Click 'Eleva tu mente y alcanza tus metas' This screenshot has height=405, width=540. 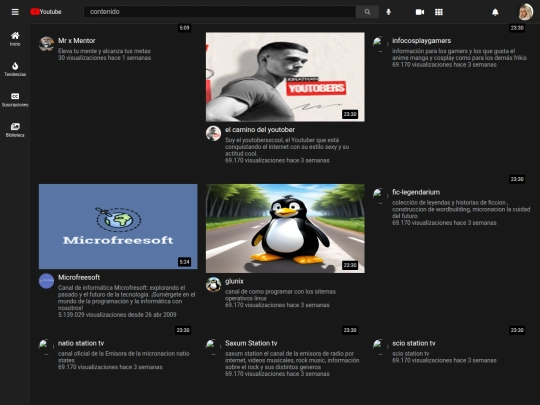104,51
